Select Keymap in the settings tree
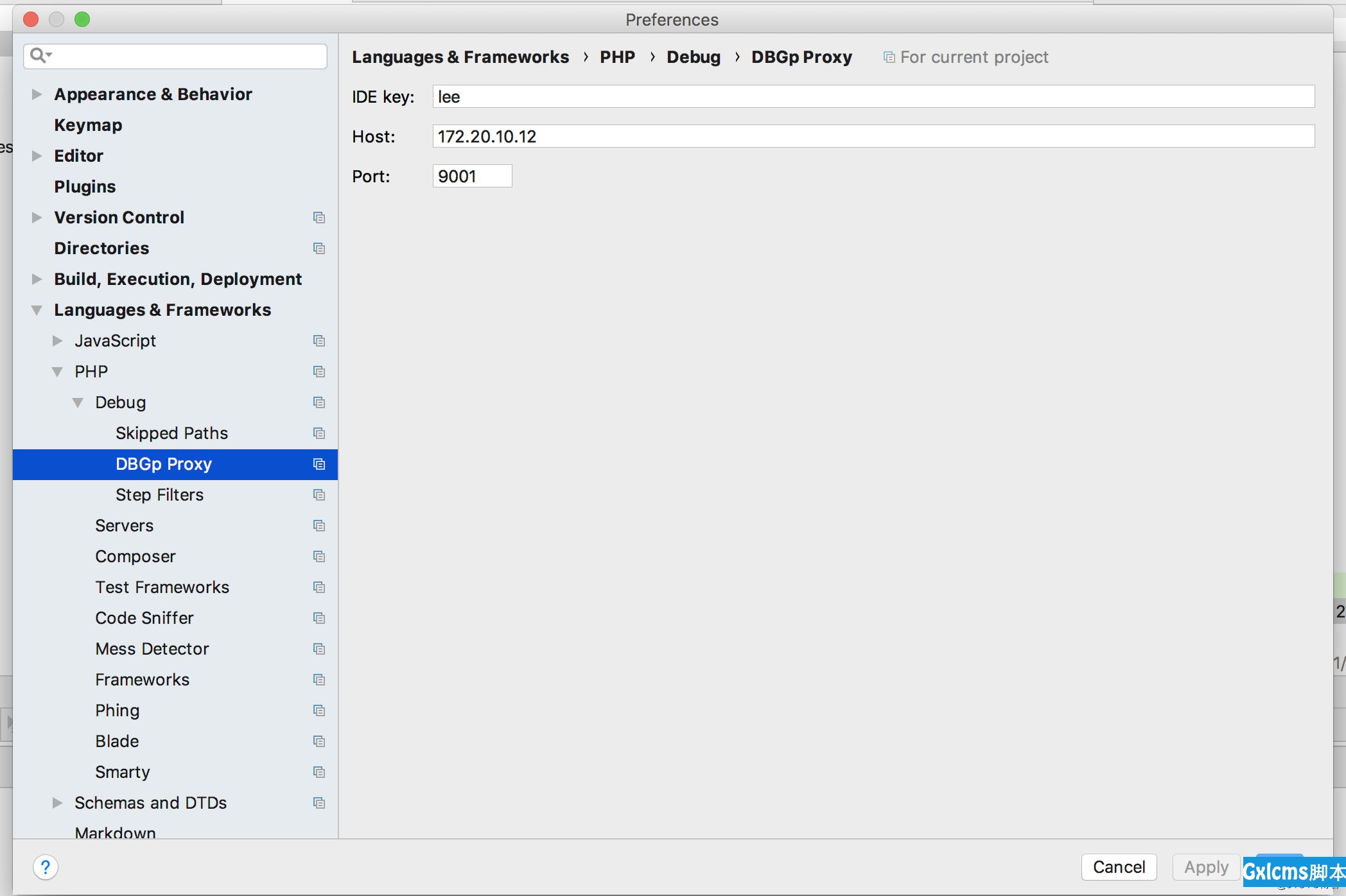The width and height of the screenshot is (1346, 896). point(88,125)
